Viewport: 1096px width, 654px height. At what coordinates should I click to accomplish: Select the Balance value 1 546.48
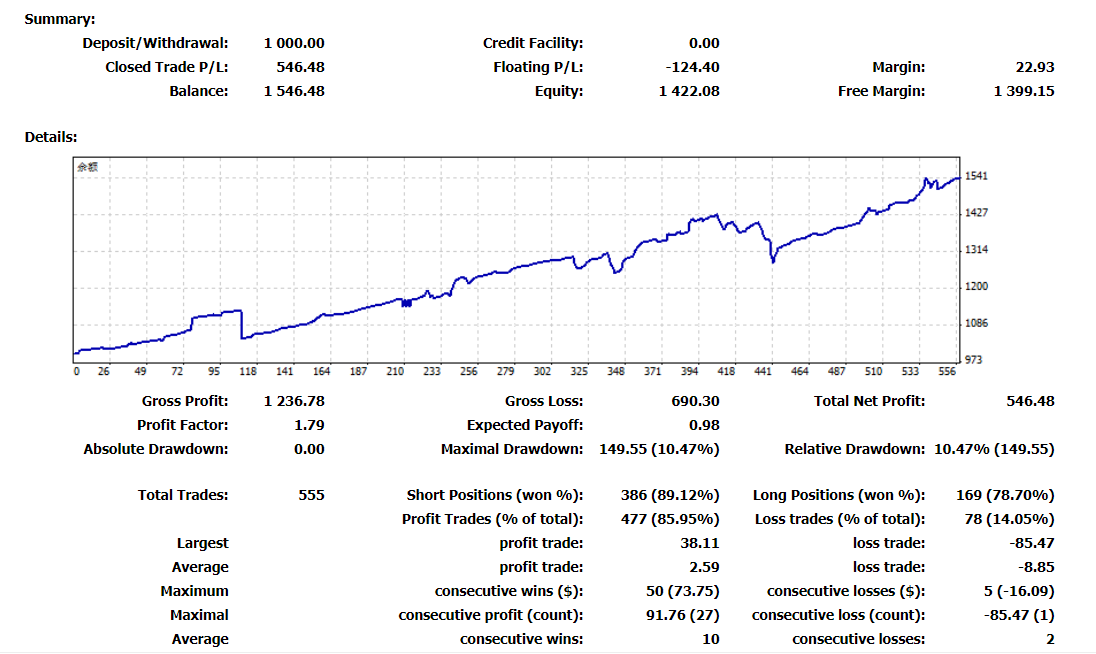point(294,91)
